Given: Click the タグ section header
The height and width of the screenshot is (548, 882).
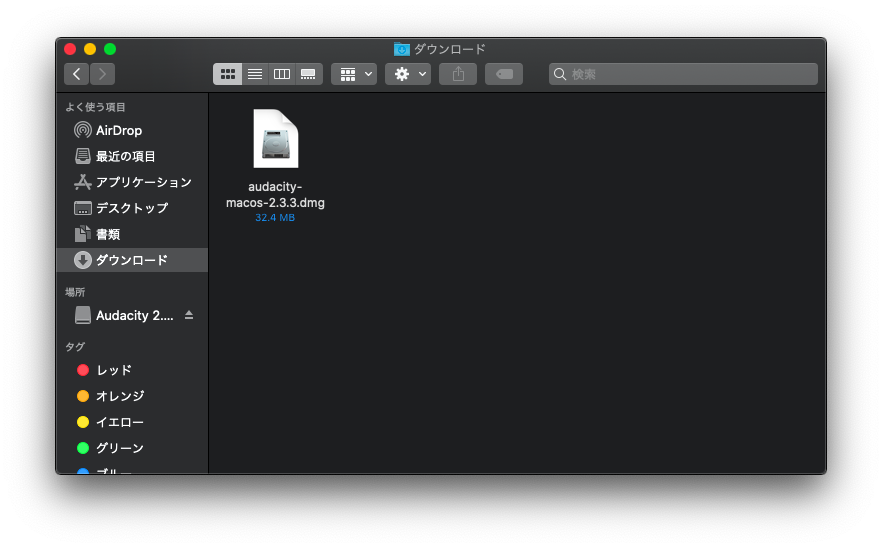Looking at the screenshot, I should click(x=75, y=347).
